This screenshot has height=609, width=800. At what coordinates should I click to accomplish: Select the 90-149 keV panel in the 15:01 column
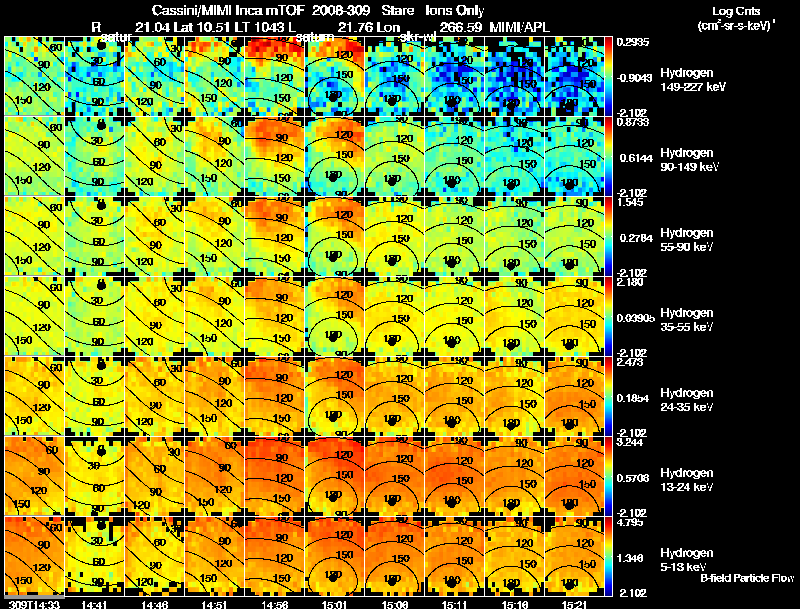tap(335, 156)
